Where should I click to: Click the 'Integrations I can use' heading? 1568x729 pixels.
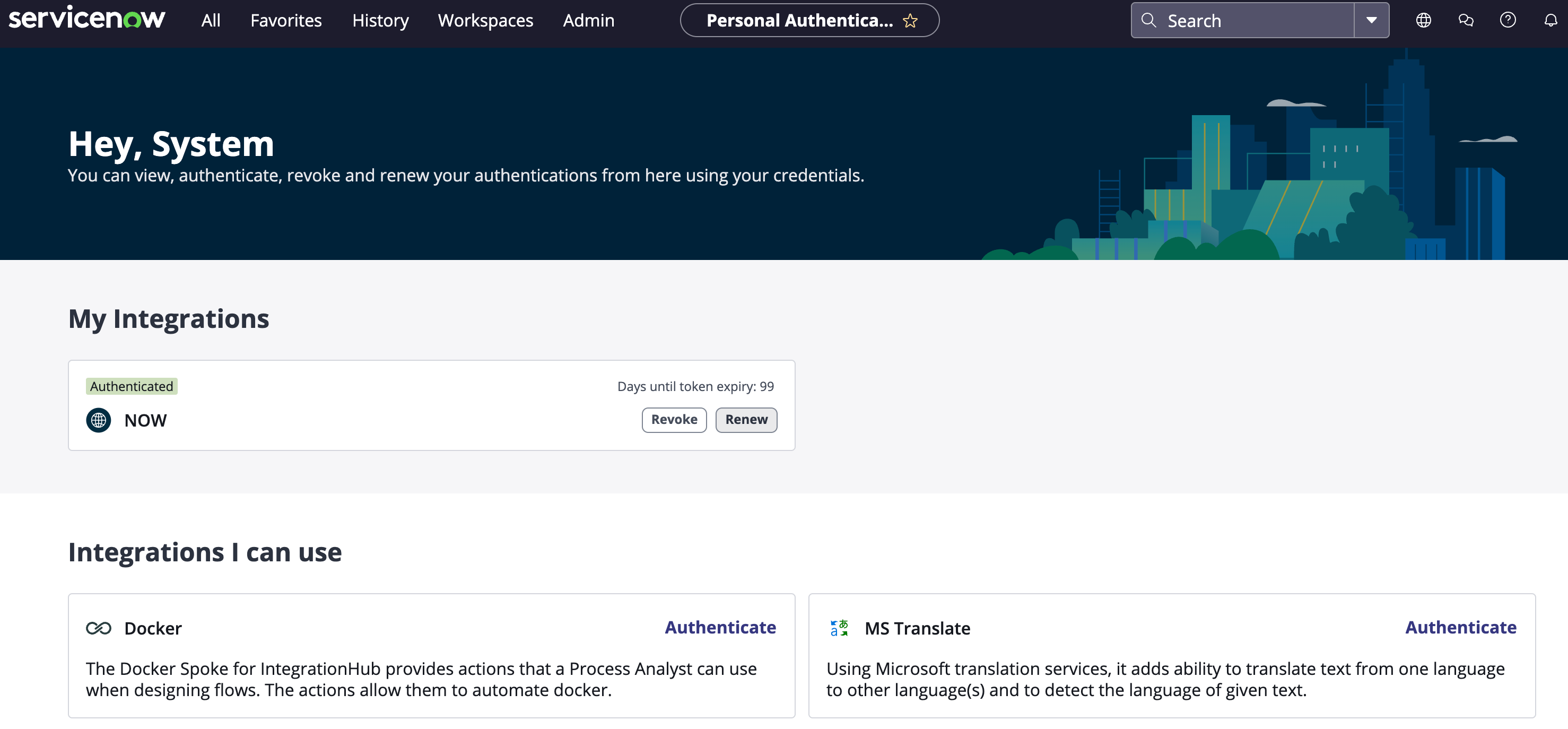click(205, 552)
